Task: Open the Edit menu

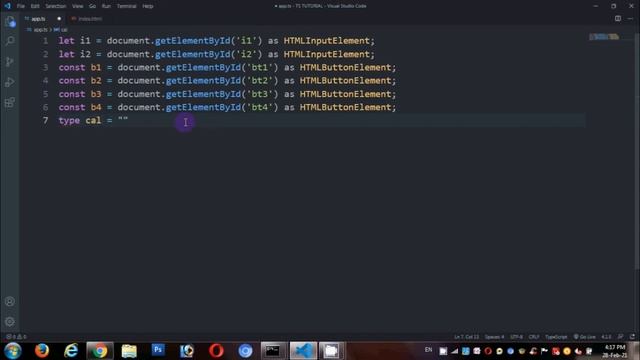Action: [35, 6]
